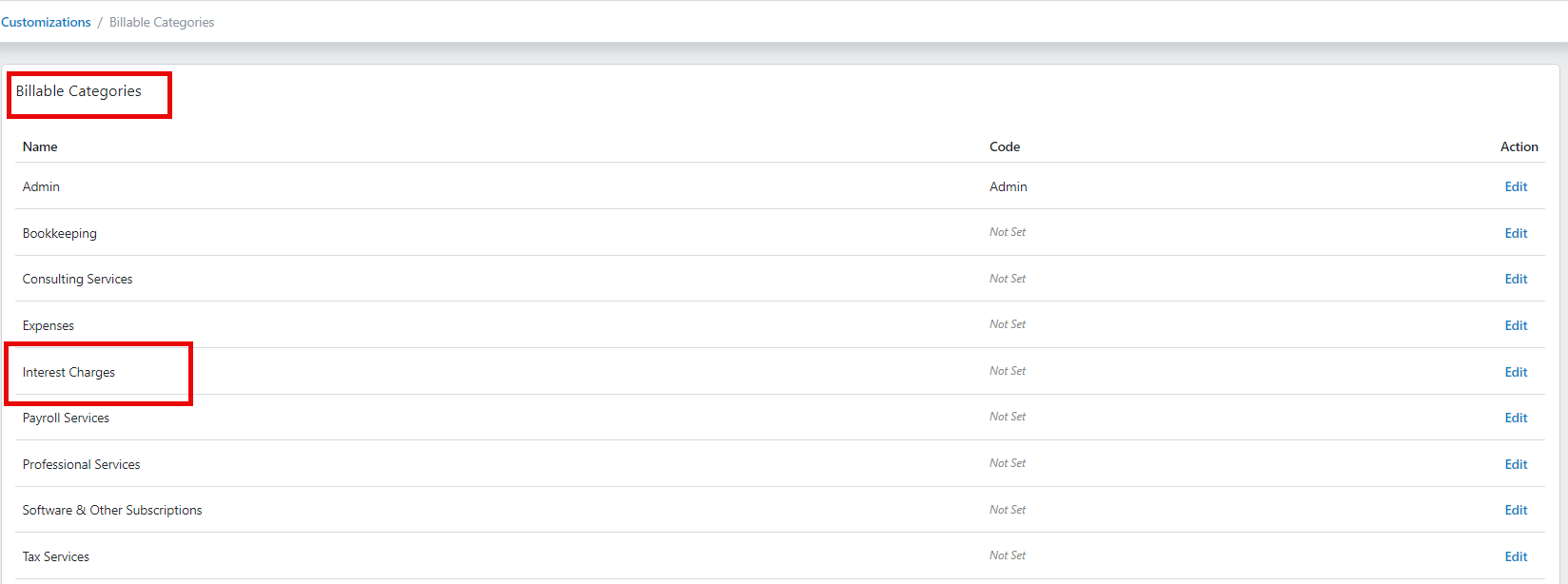1568x584 pixels.
Task: Open Edit for Consulting Services
Action: point(1516,279)
